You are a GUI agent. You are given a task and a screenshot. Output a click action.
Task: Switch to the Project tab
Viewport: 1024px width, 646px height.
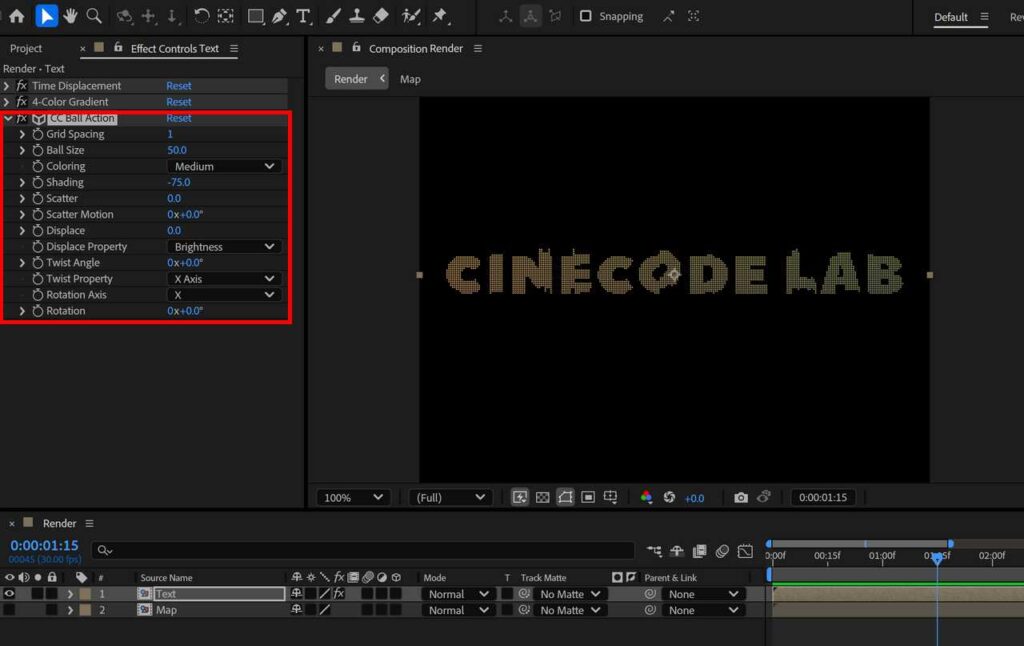pos(25,48)
